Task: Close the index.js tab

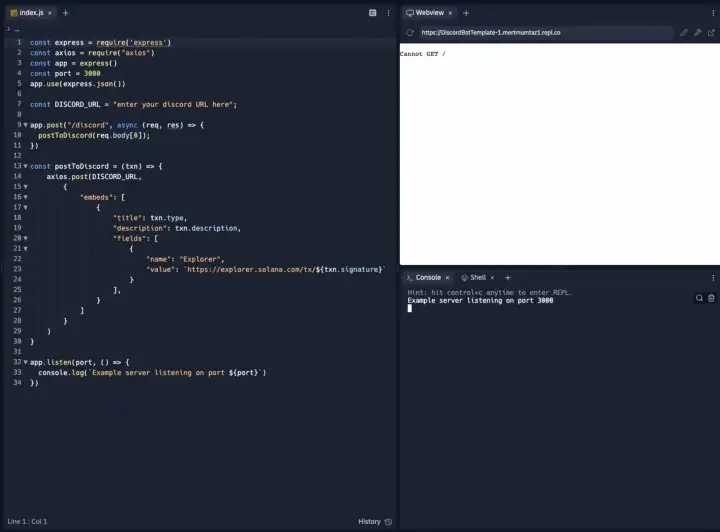Action: (x=50, y=13)
